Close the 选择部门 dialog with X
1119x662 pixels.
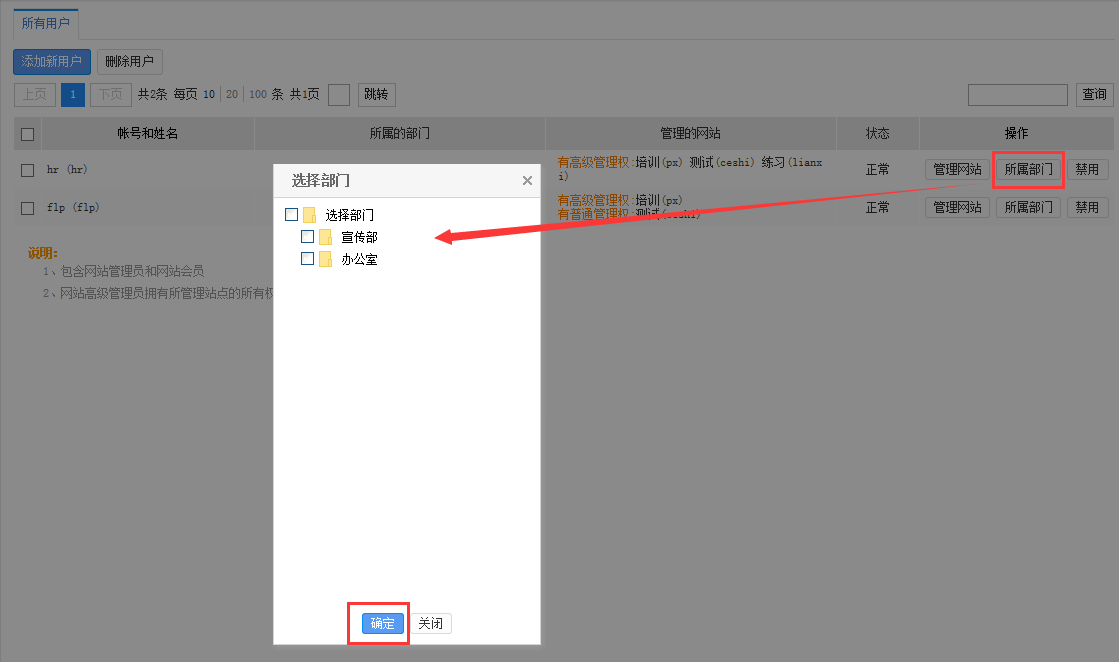point(527,181)
